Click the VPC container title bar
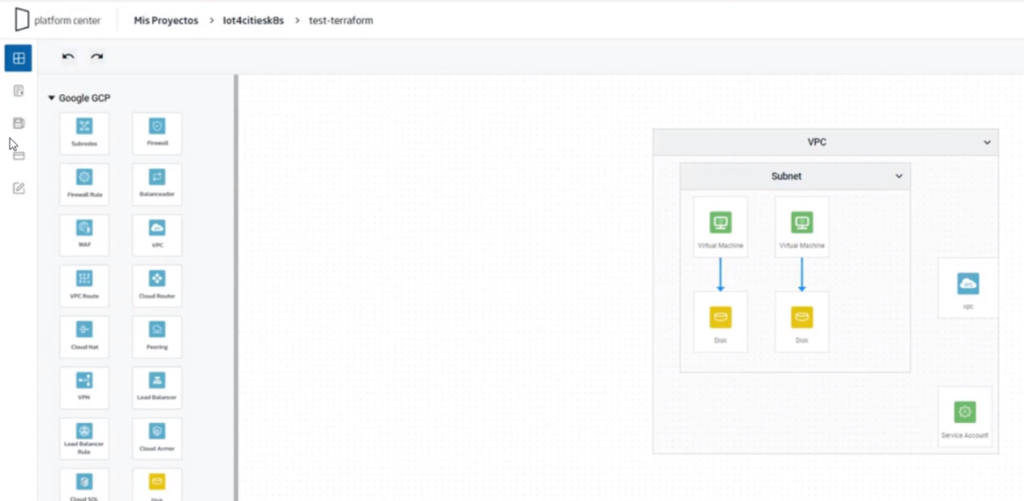1024x501 pixels. (825, 142)
